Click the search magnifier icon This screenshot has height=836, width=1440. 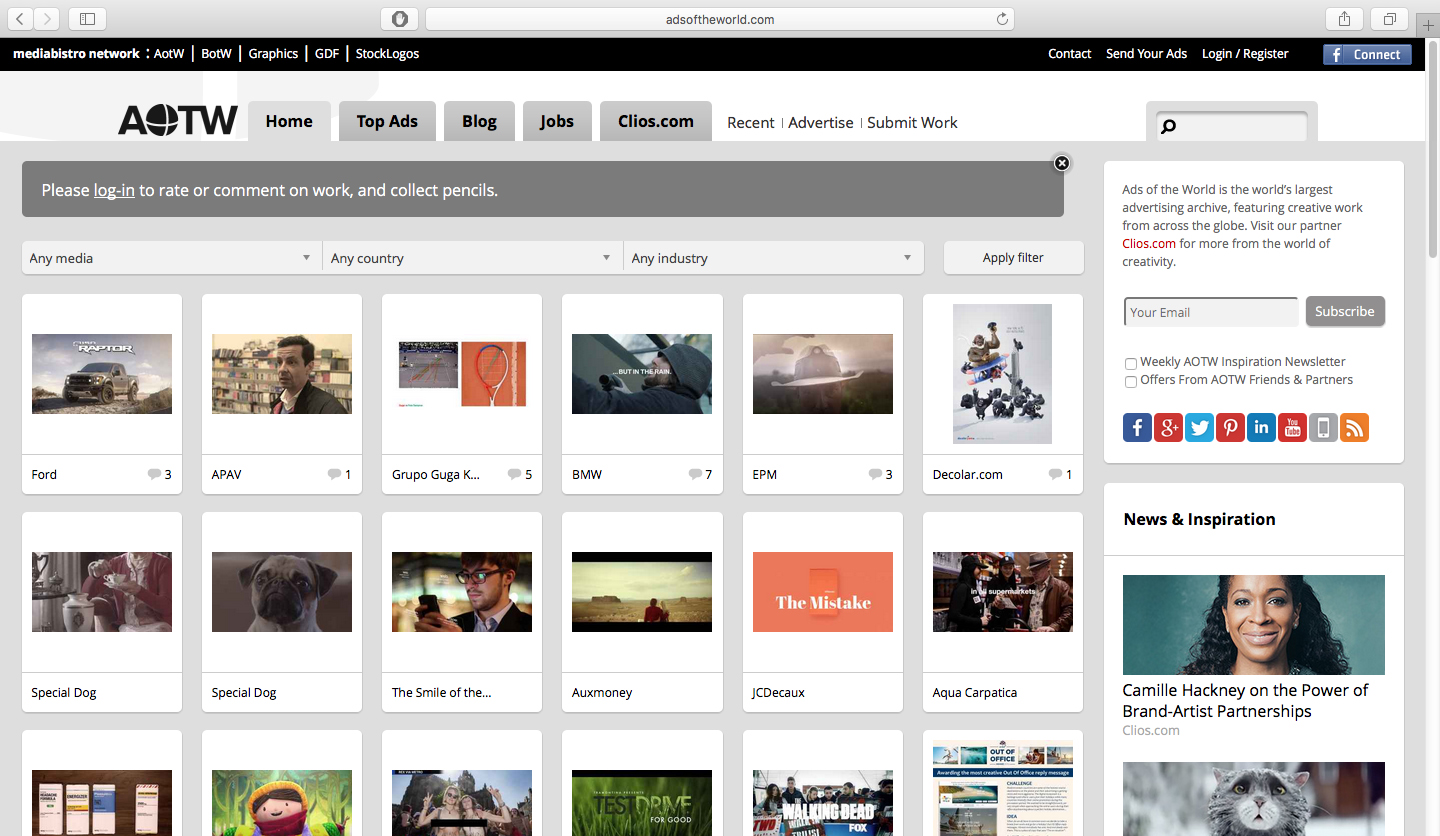pyautogui.click(x=1168, y=127)
